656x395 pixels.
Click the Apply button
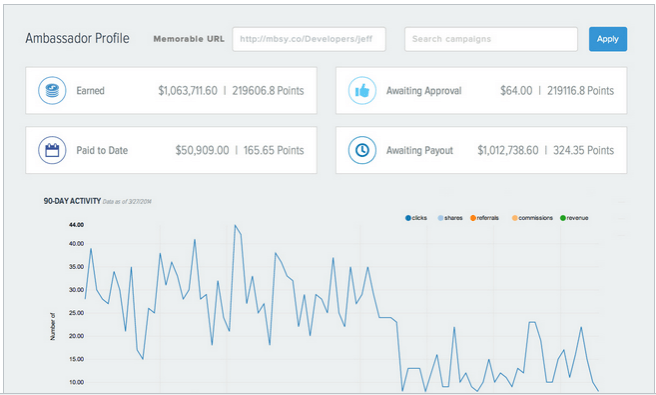click(x=608, y=39)
